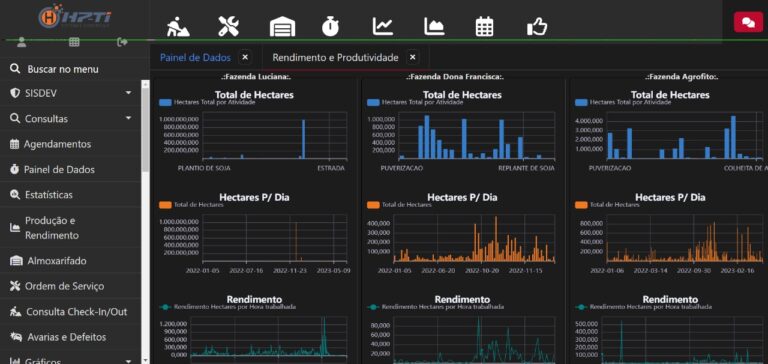Click the logout icon under the logo
The height and width of the screenshot is (364, 768).
coord(122,42)
